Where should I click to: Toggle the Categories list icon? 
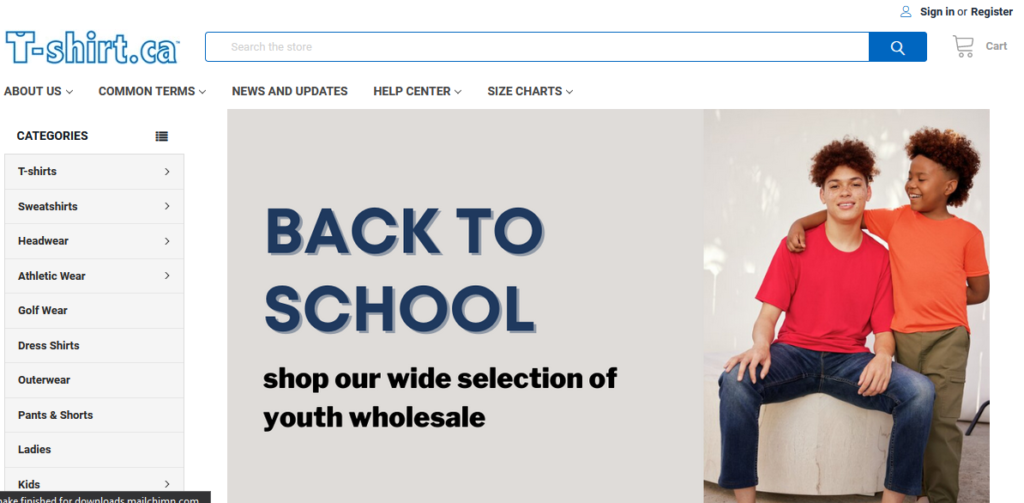pos(161,136)
